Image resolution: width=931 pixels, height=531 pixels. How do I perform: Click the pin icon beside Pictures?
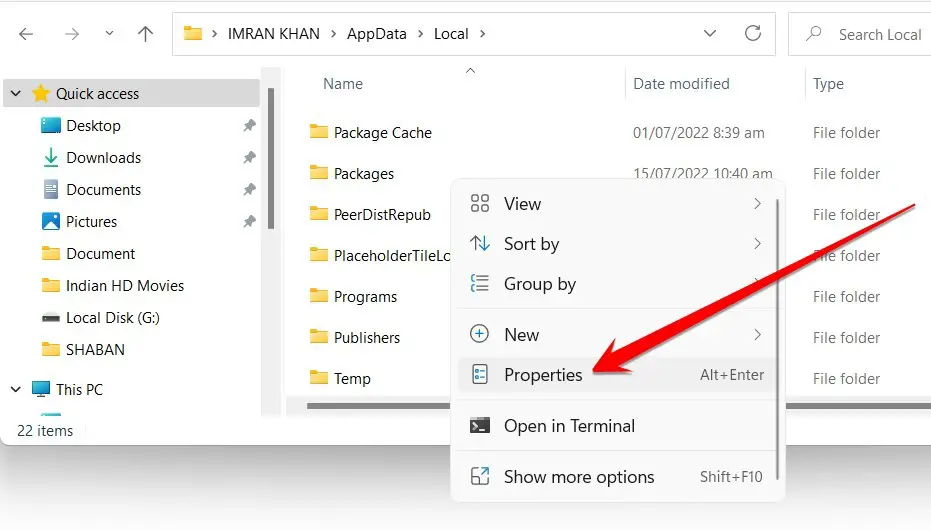click(249, 222)
